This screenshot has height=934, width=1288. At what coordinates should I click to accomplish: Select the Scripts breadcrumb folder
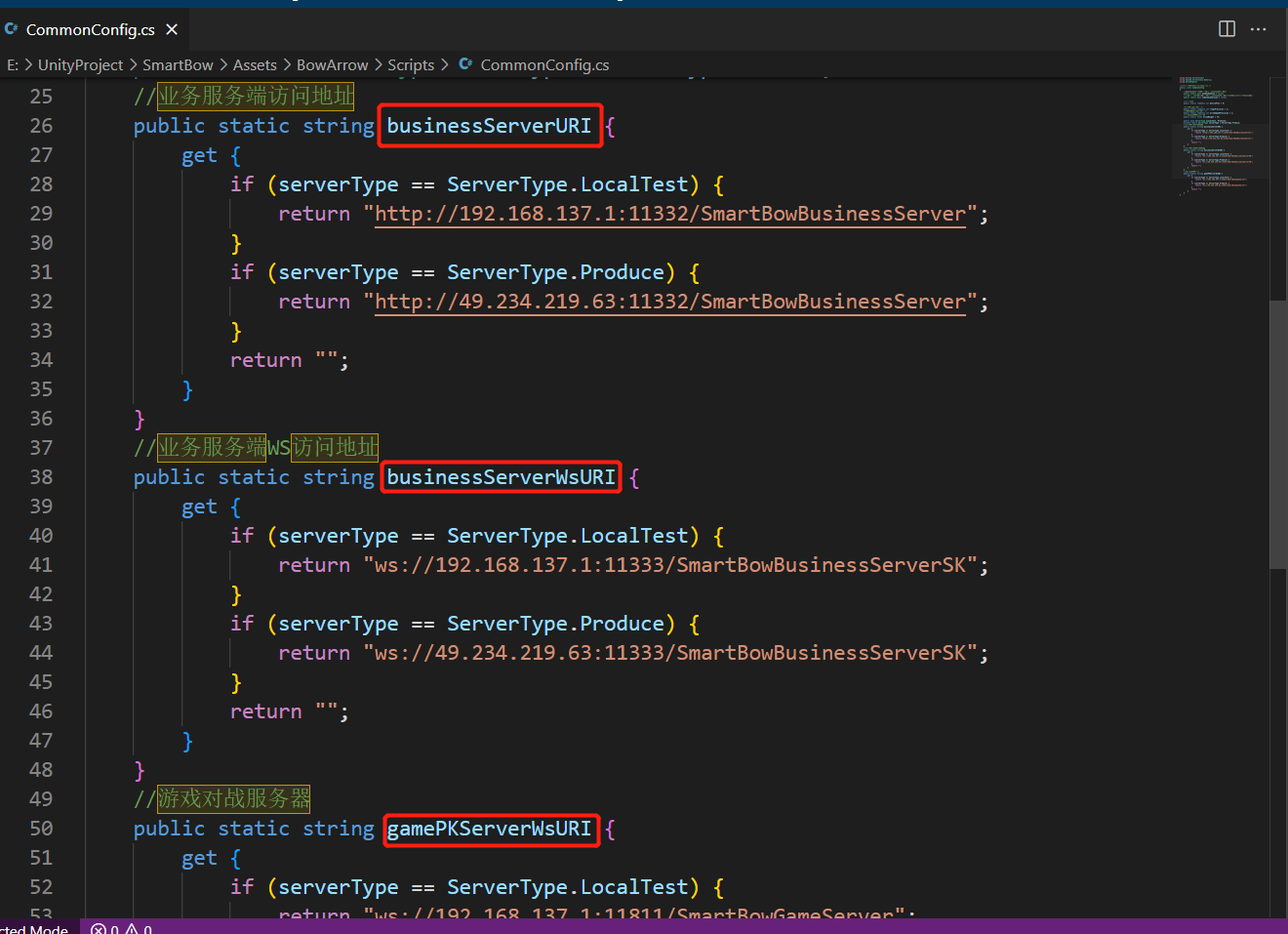click(411, 64)
